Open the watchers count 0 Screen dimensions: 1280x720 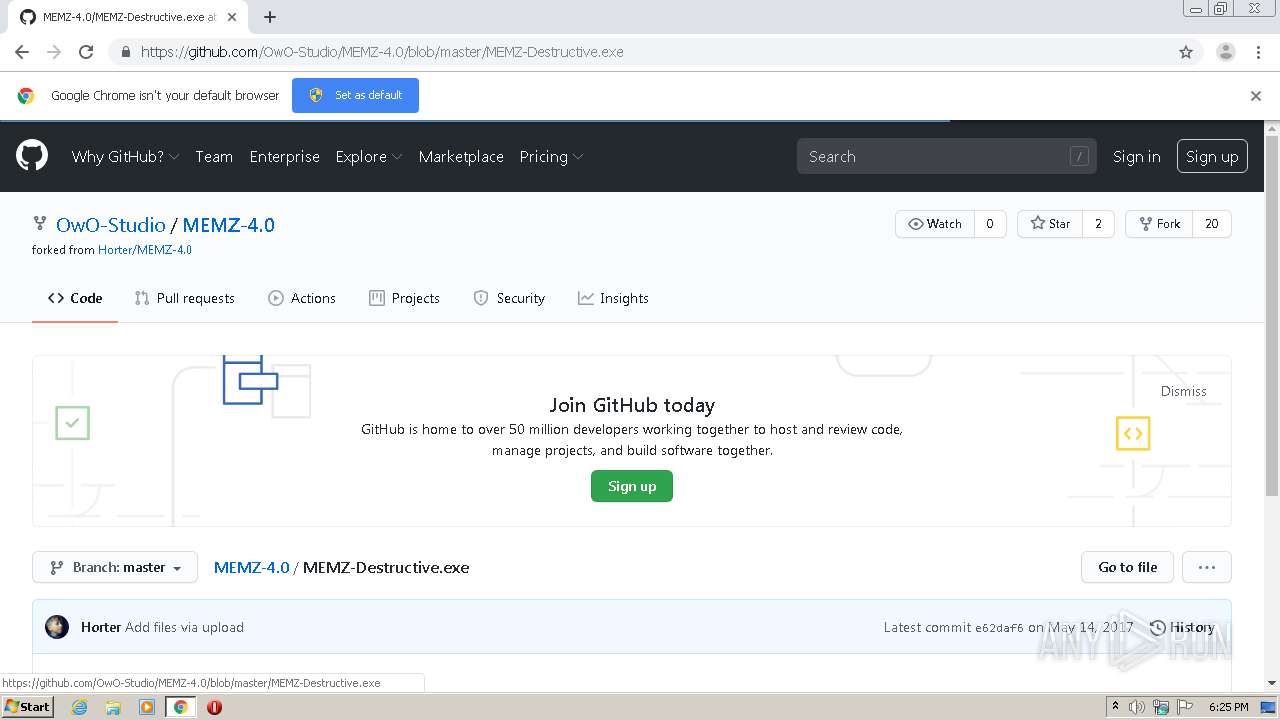tap(990, 224)
